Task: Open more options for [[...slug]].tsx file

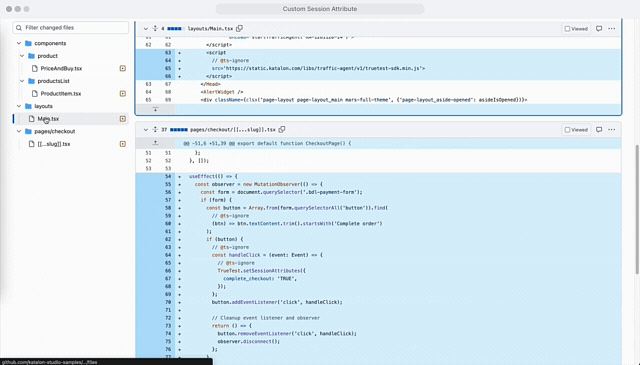Action: (x=611, y=130)
